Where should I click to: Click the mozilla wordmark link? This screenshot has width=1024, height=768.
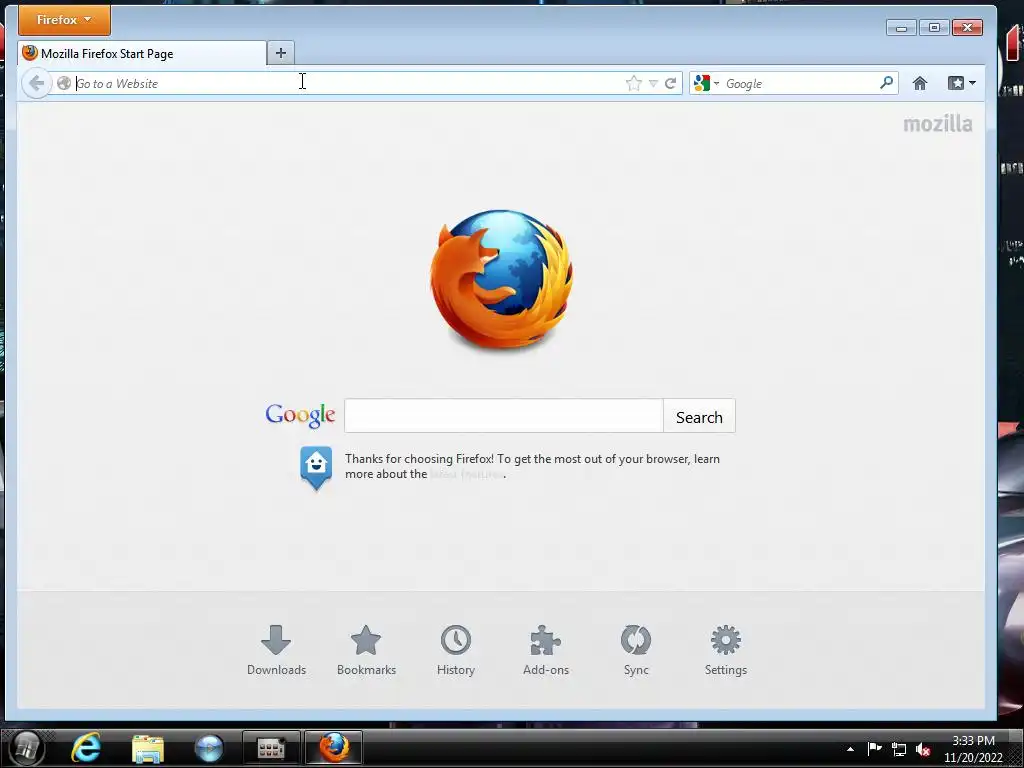point(938,123)
